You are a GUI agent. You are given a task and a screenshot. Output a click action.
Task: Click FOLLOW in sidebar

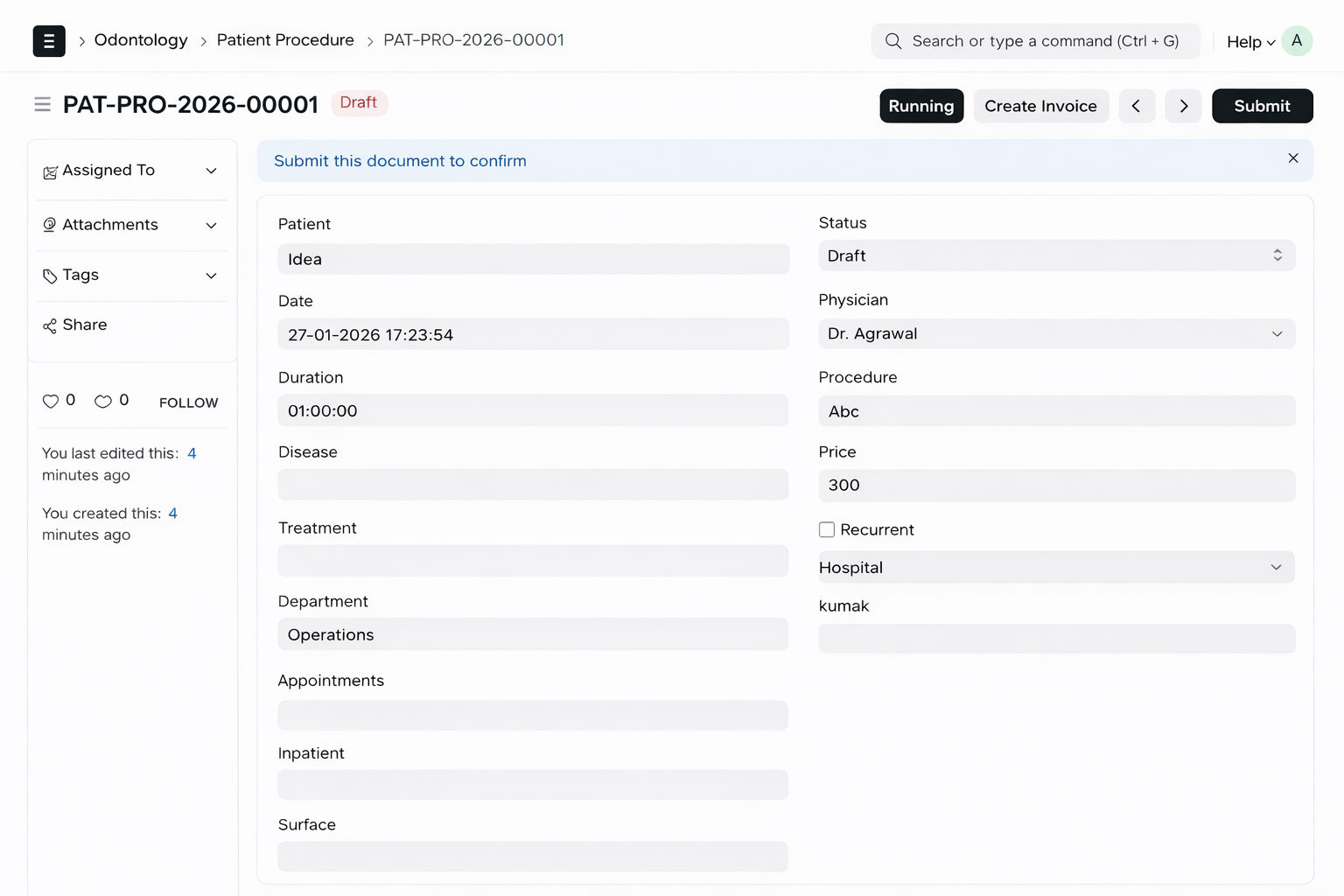pyautogui.click(x=188, y=402)
